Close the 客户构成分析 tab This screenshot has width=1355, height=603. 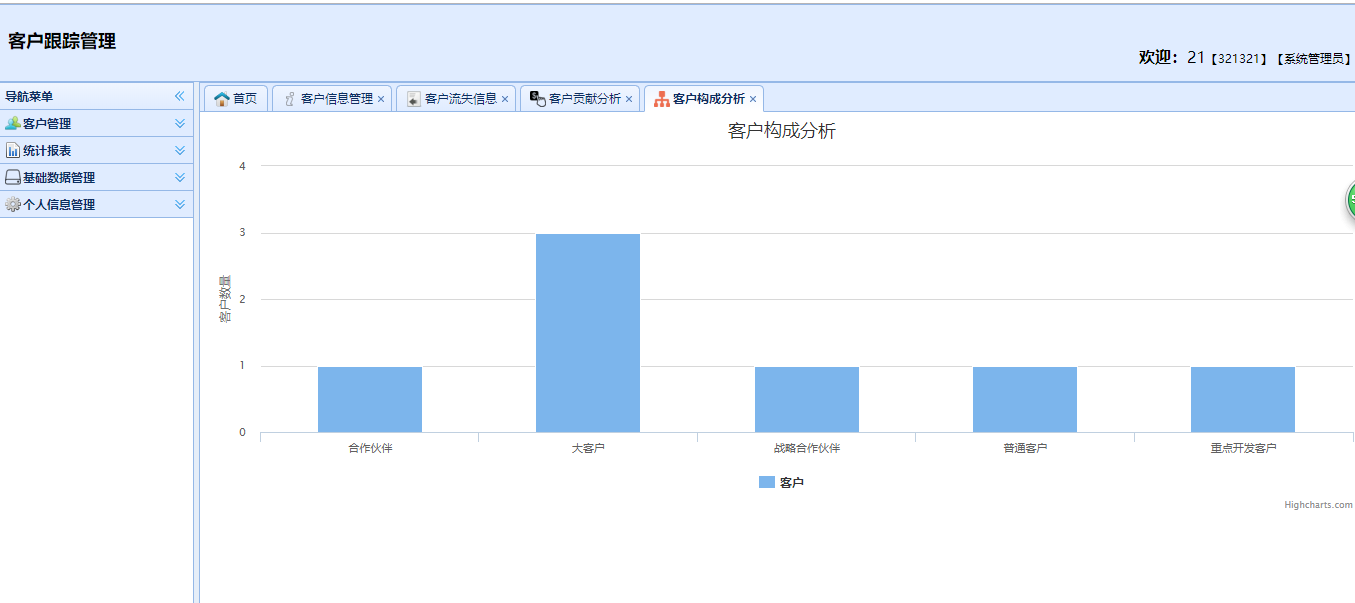[x=753, y=100]
